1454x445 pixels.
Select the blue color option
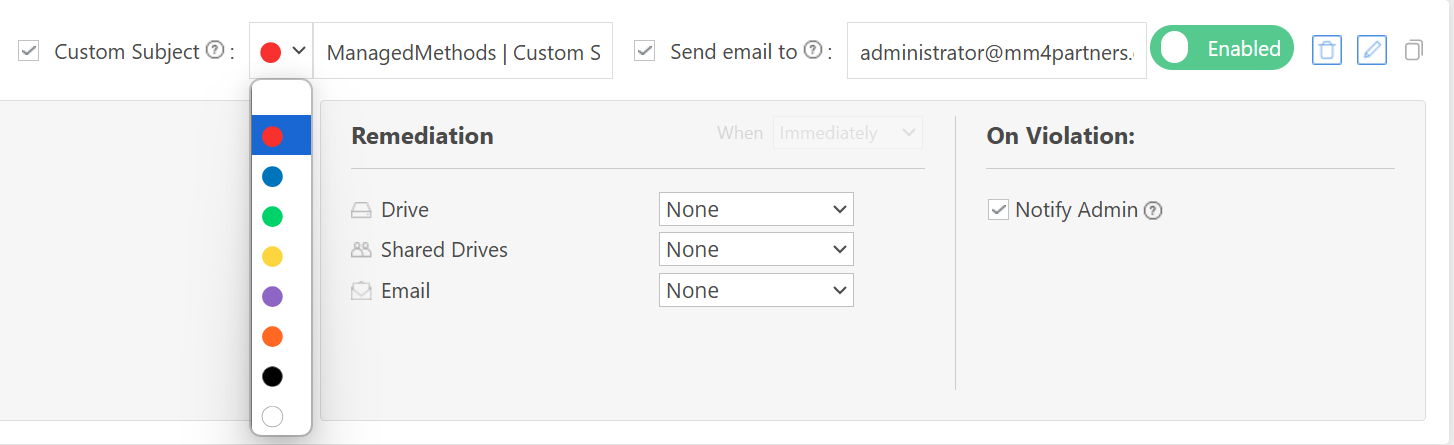(272, 177)
